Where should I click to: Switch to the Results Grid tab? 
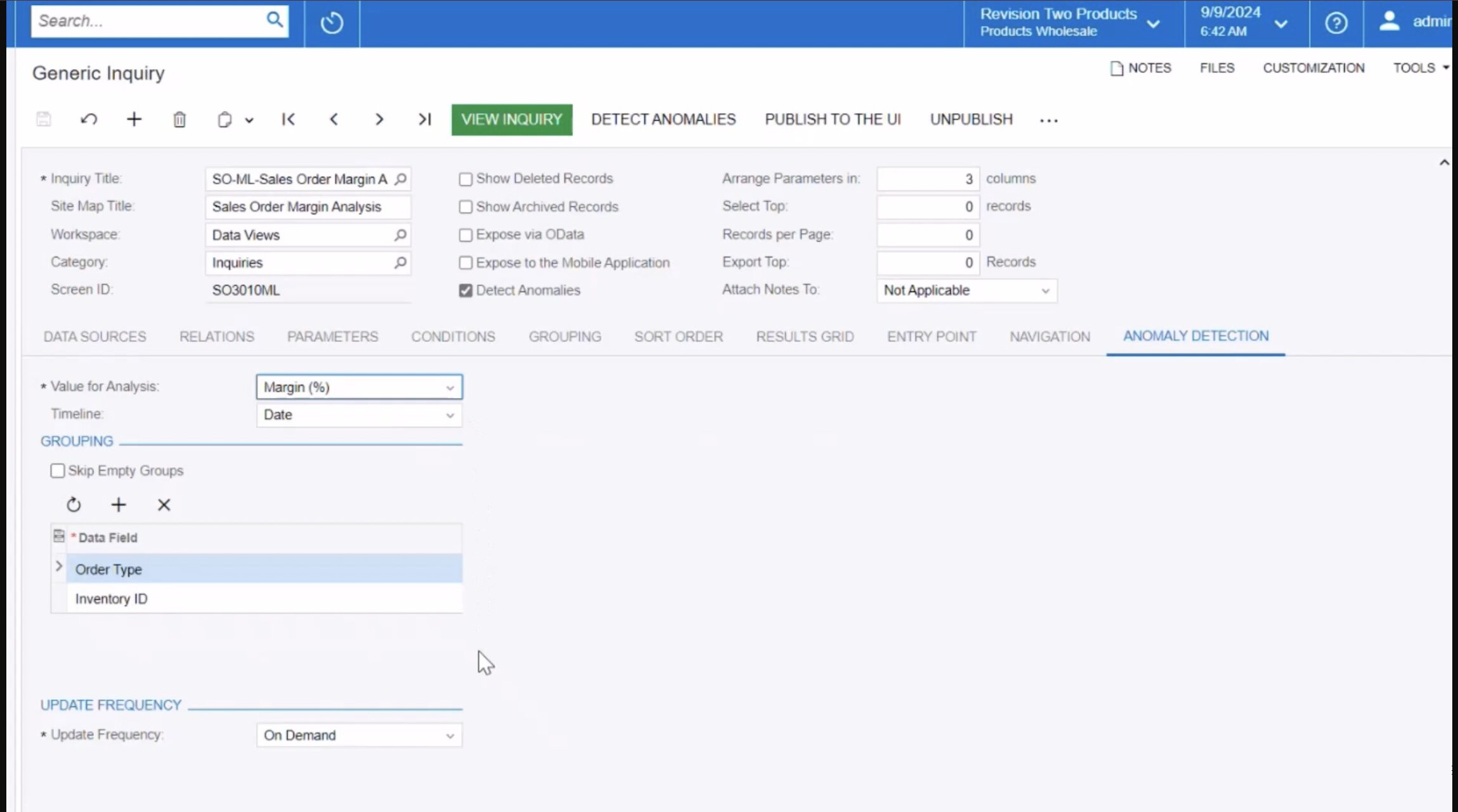[804, 337]
